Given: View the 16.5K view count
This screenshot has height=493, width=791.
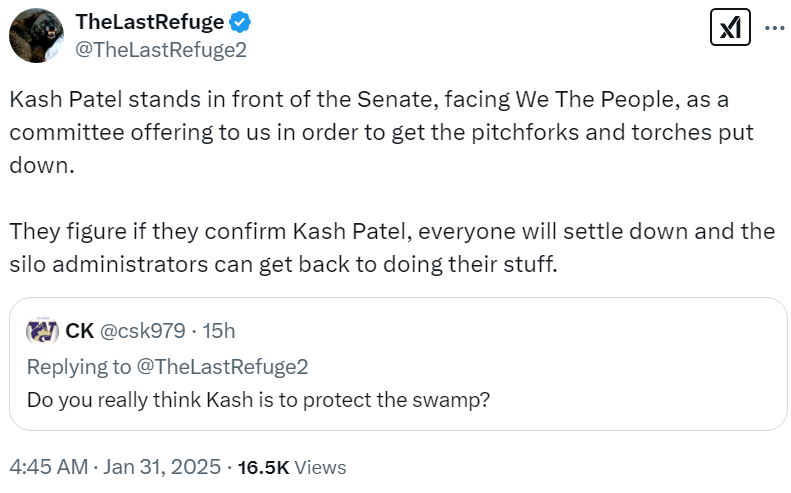Looking at the screenshot, I should pos(263,467).
